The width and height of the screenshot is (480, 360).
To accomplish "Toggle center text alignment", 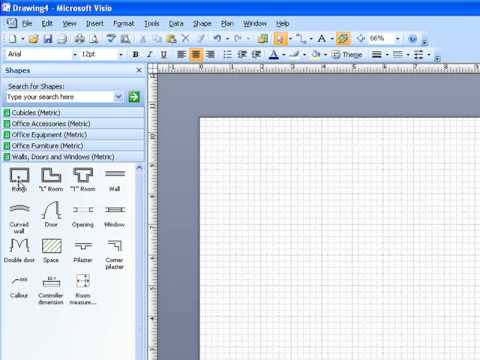I will 196,54.
